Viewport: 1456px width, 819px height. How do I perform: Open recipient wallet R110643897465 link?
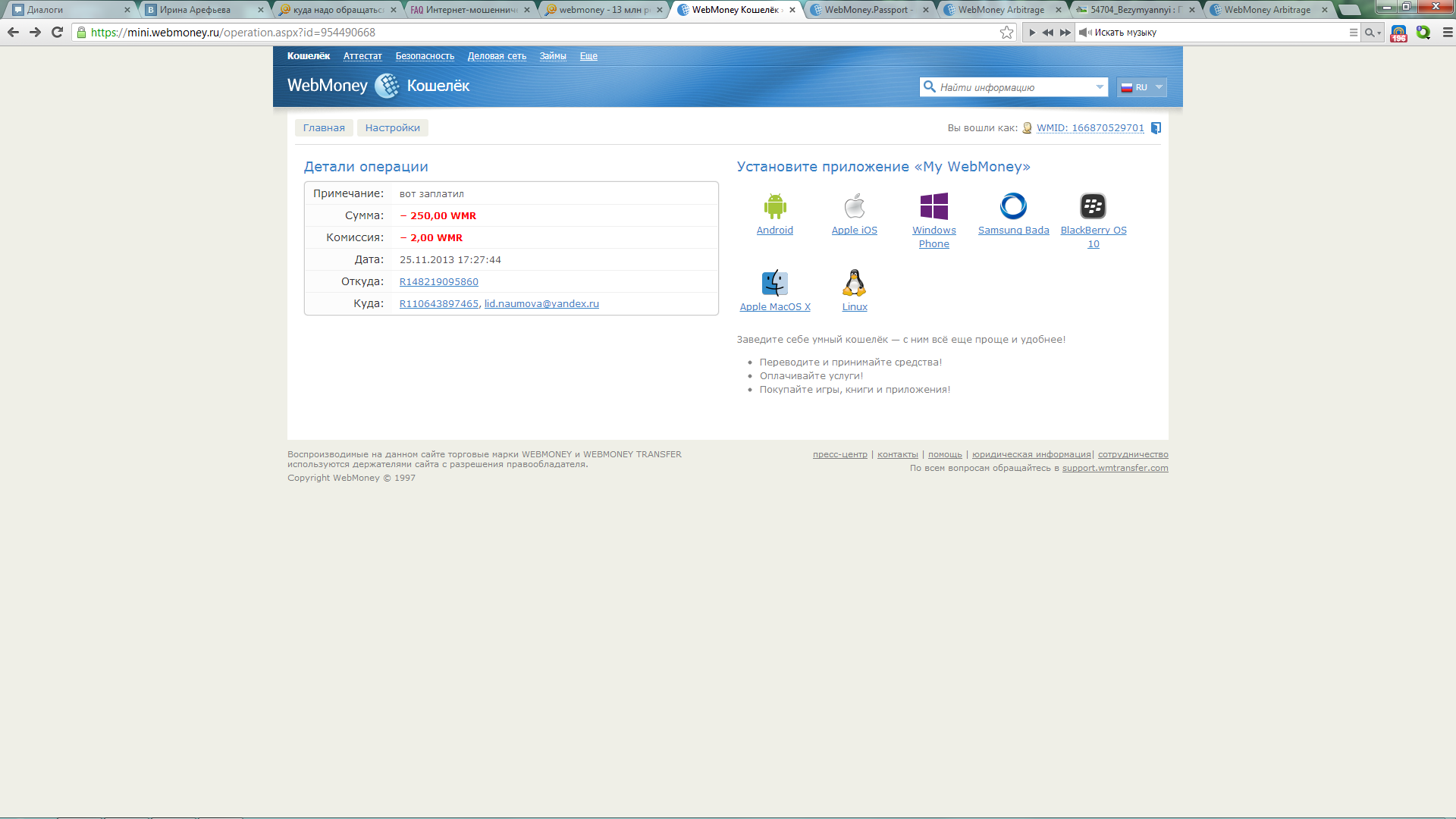439,304
